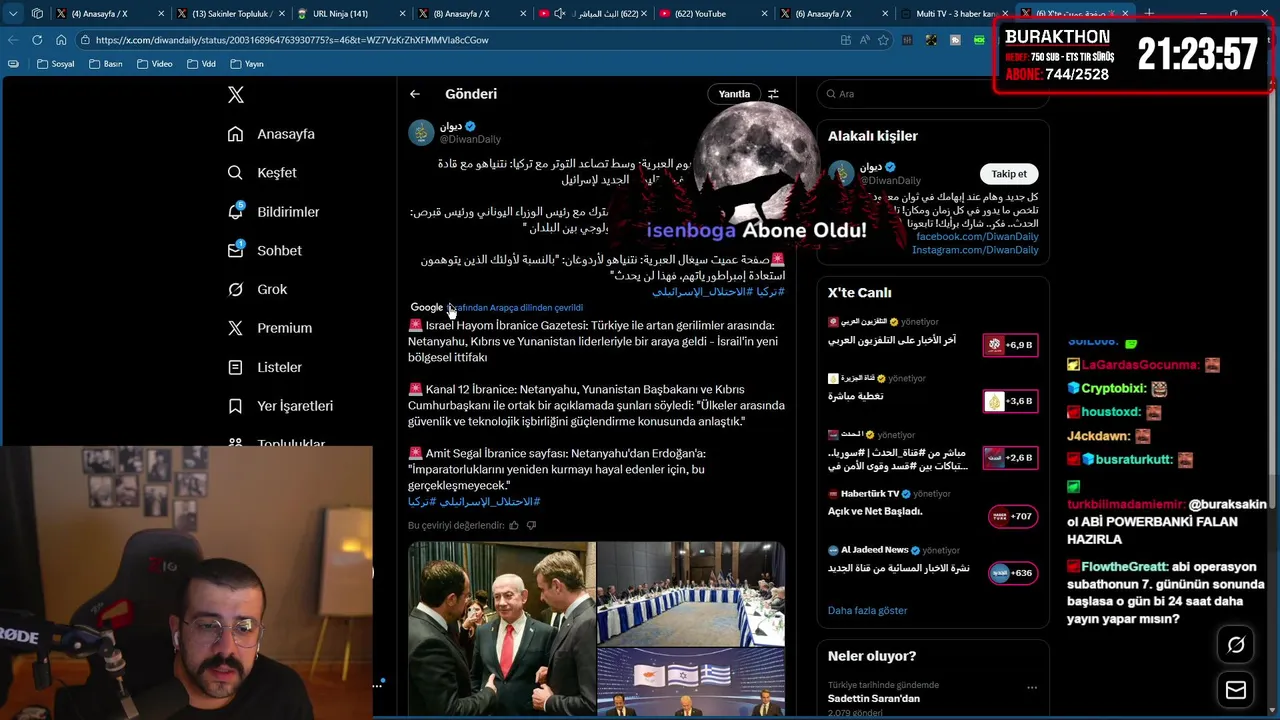1280x720 pixels.
Task: Click the @DiwanDaily handle on the post
Action: (470, 139)
